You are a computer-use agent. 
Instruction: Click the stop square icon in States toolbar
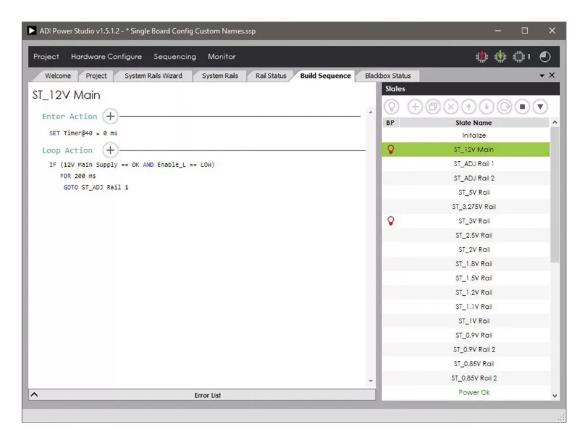522,107
